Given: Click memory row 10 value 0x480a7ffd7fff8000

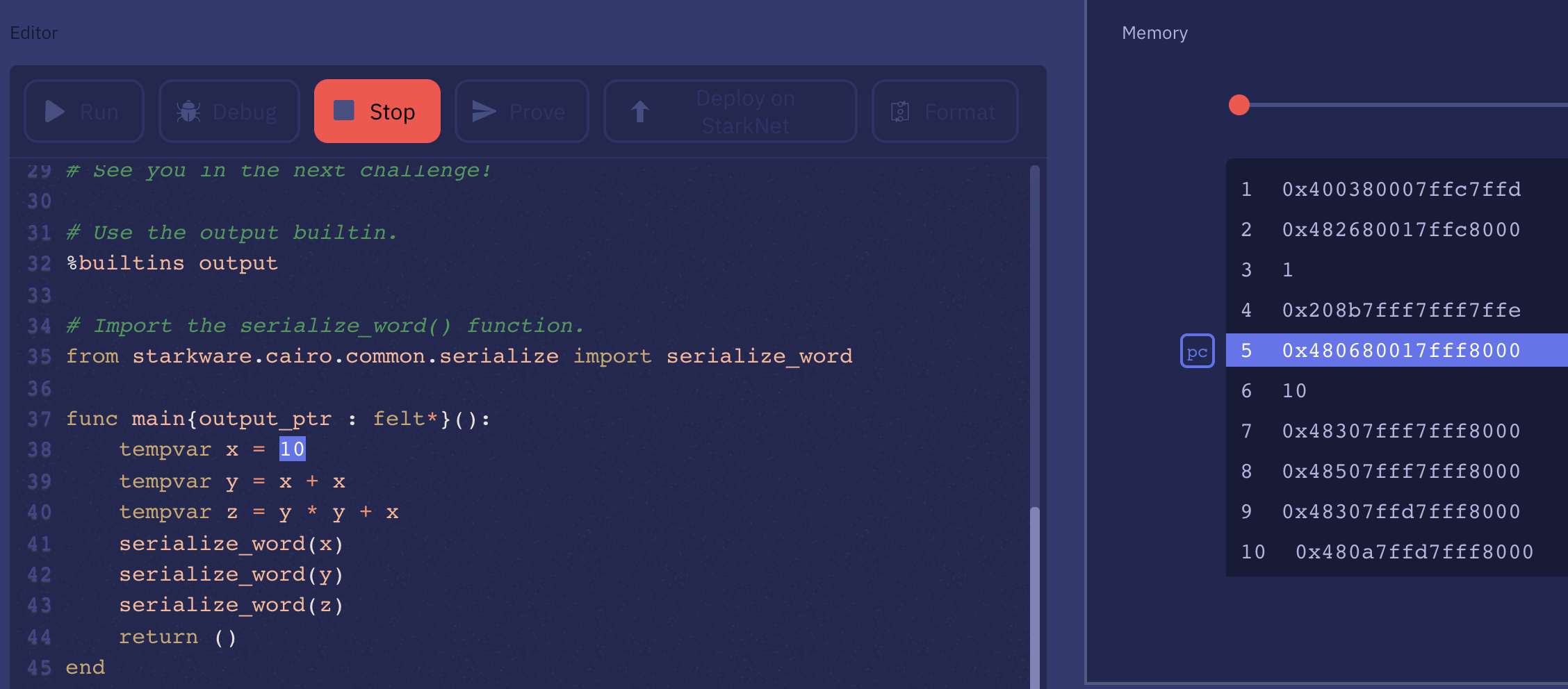Looking at the screenshot, I should pos(1414,552).
